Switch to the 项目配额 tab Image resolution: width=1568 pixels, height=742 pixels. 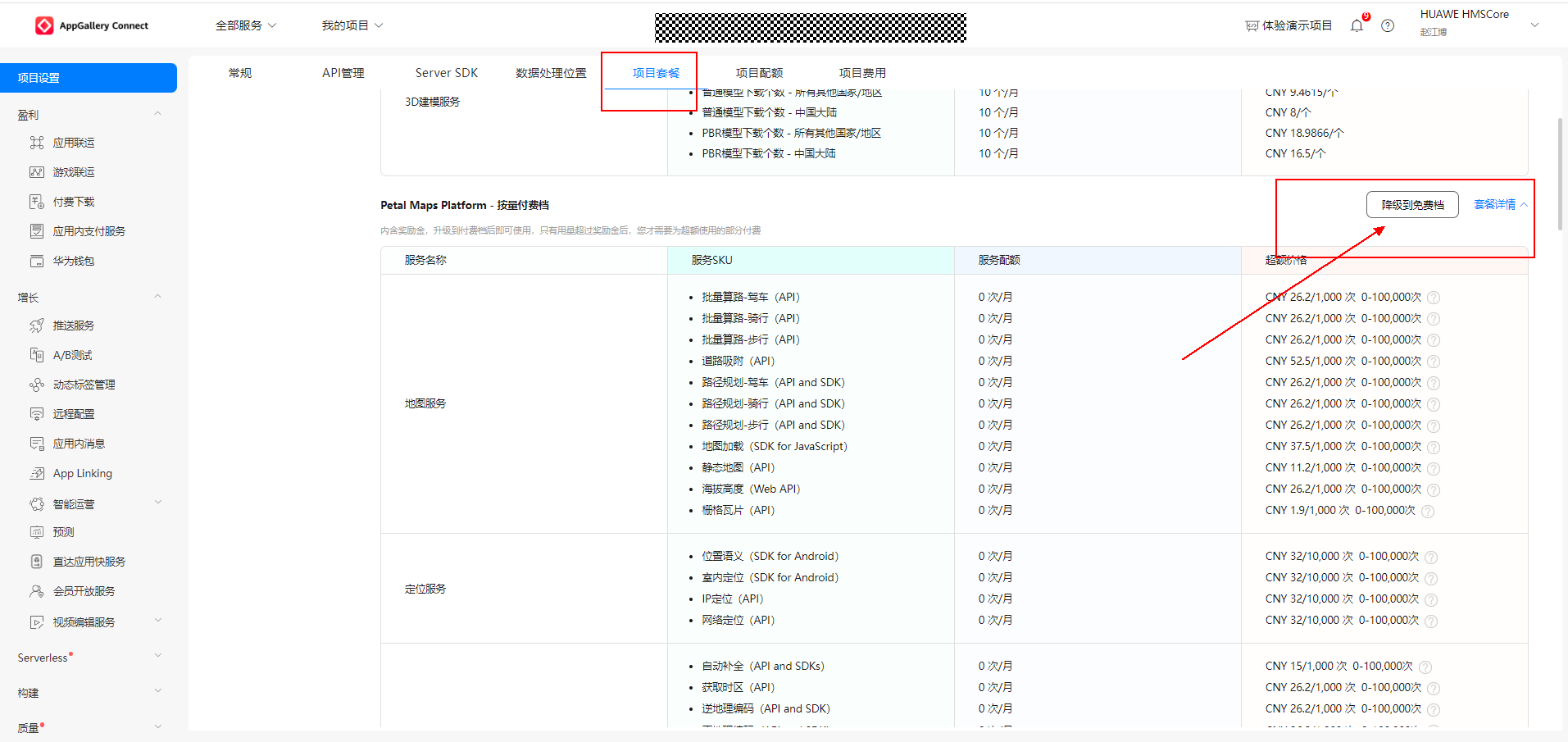tap(759, 73)
